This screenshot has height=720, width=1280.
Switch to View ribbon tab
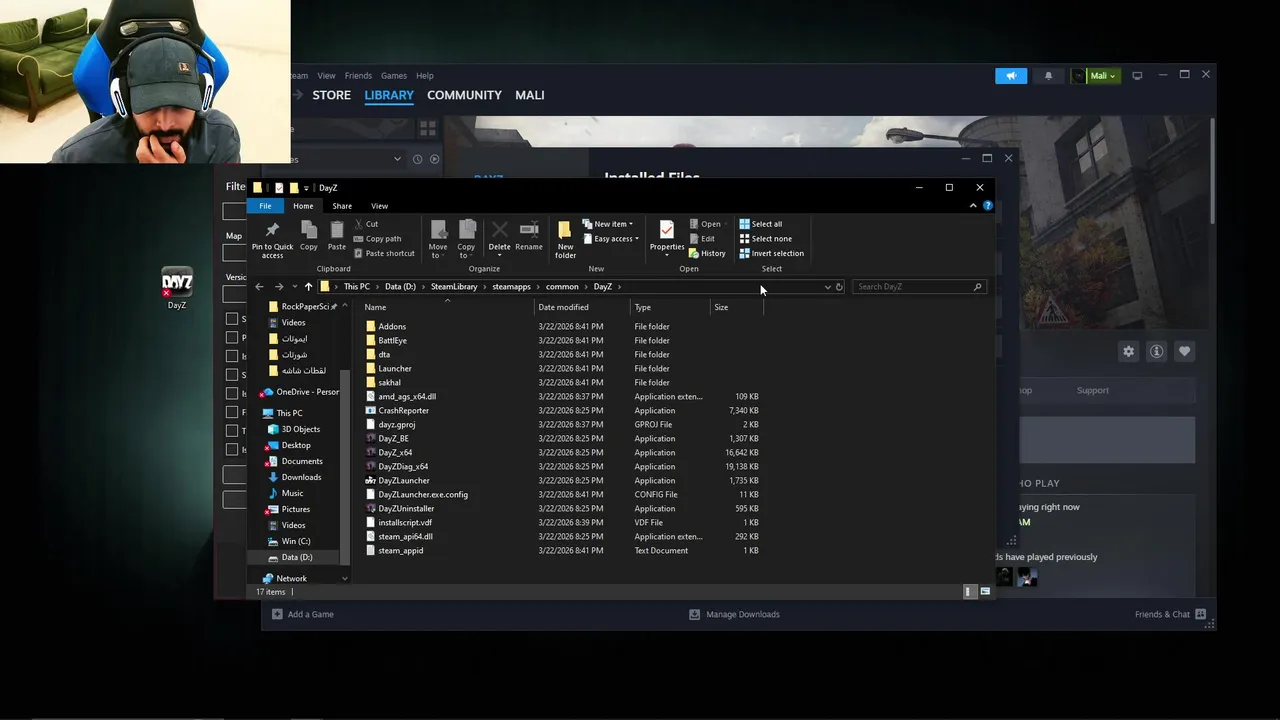coord(379,206)
